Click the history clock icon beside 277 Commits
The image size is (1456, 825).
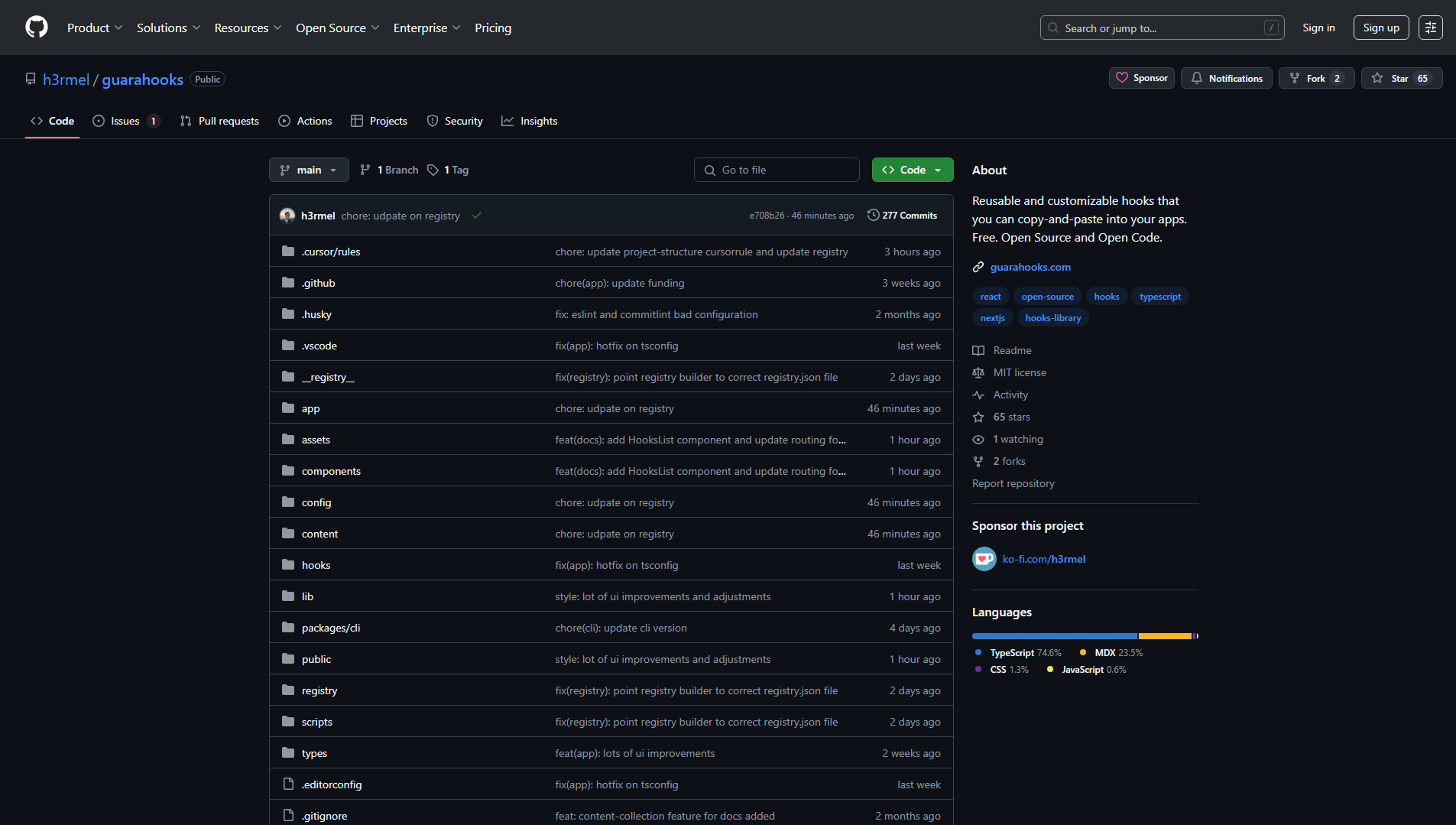[x=873, y=216]
